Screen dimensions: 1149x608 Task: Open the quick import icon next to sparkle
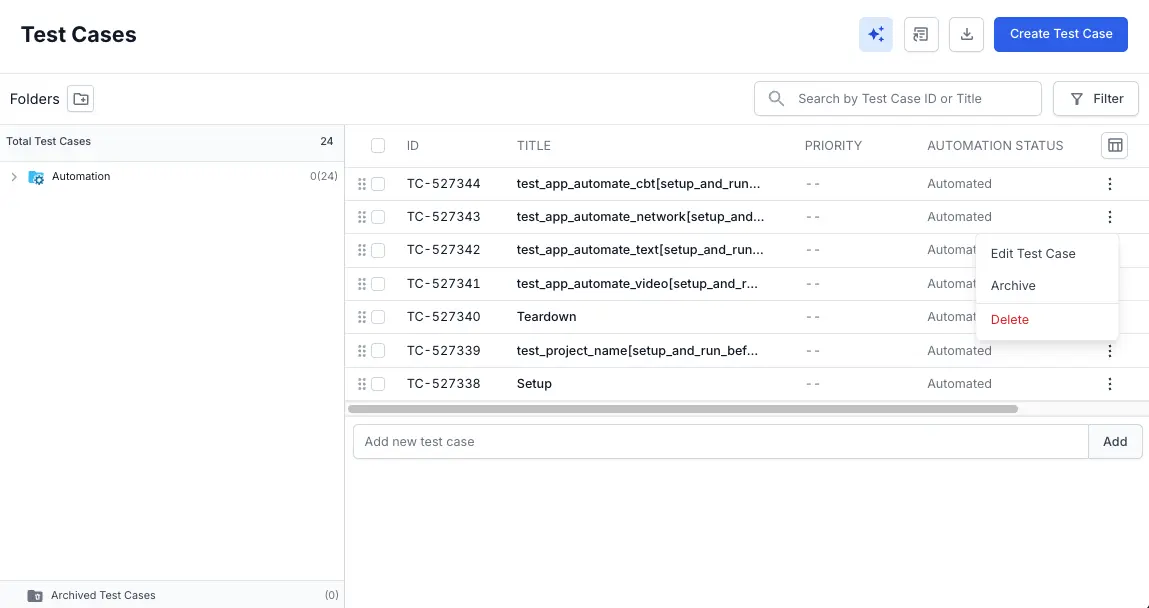pyautogui.click(x=921, y=35)
